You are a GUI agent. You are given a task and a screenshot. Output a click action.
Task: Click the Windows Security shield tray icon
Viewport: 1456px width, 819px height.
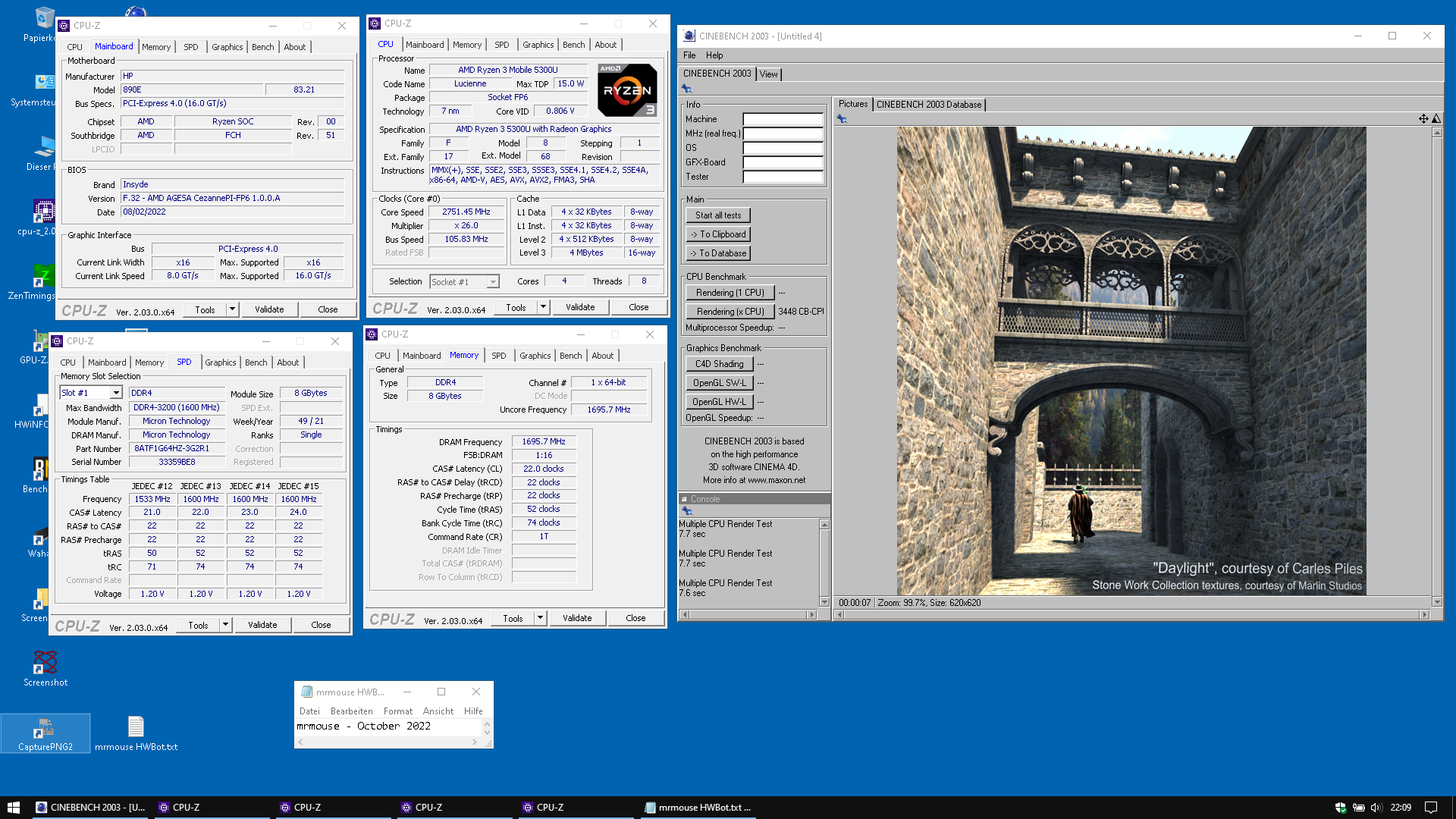point(1340,808)
